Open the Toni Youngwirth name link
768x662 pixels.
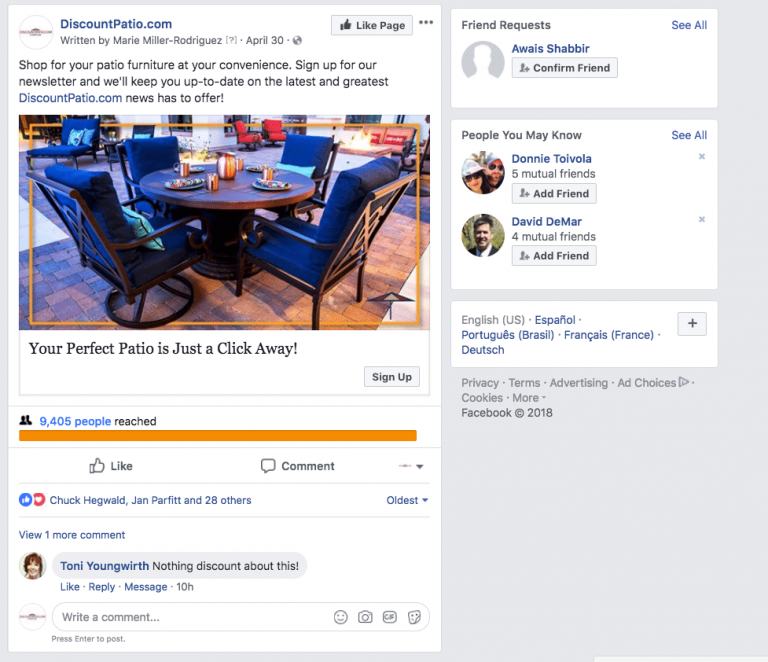pos(104,566)
